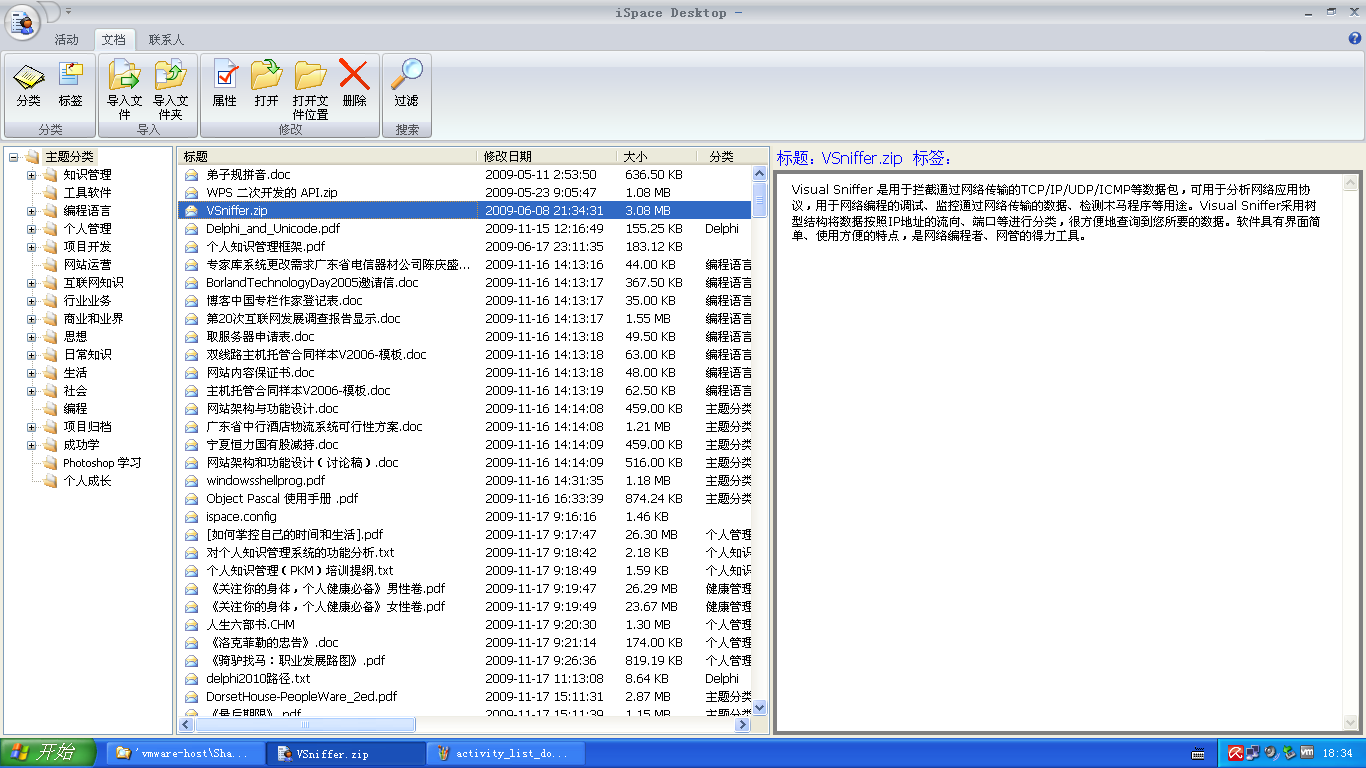Expand the 项目开发 tree node

[x=32, y=247]
